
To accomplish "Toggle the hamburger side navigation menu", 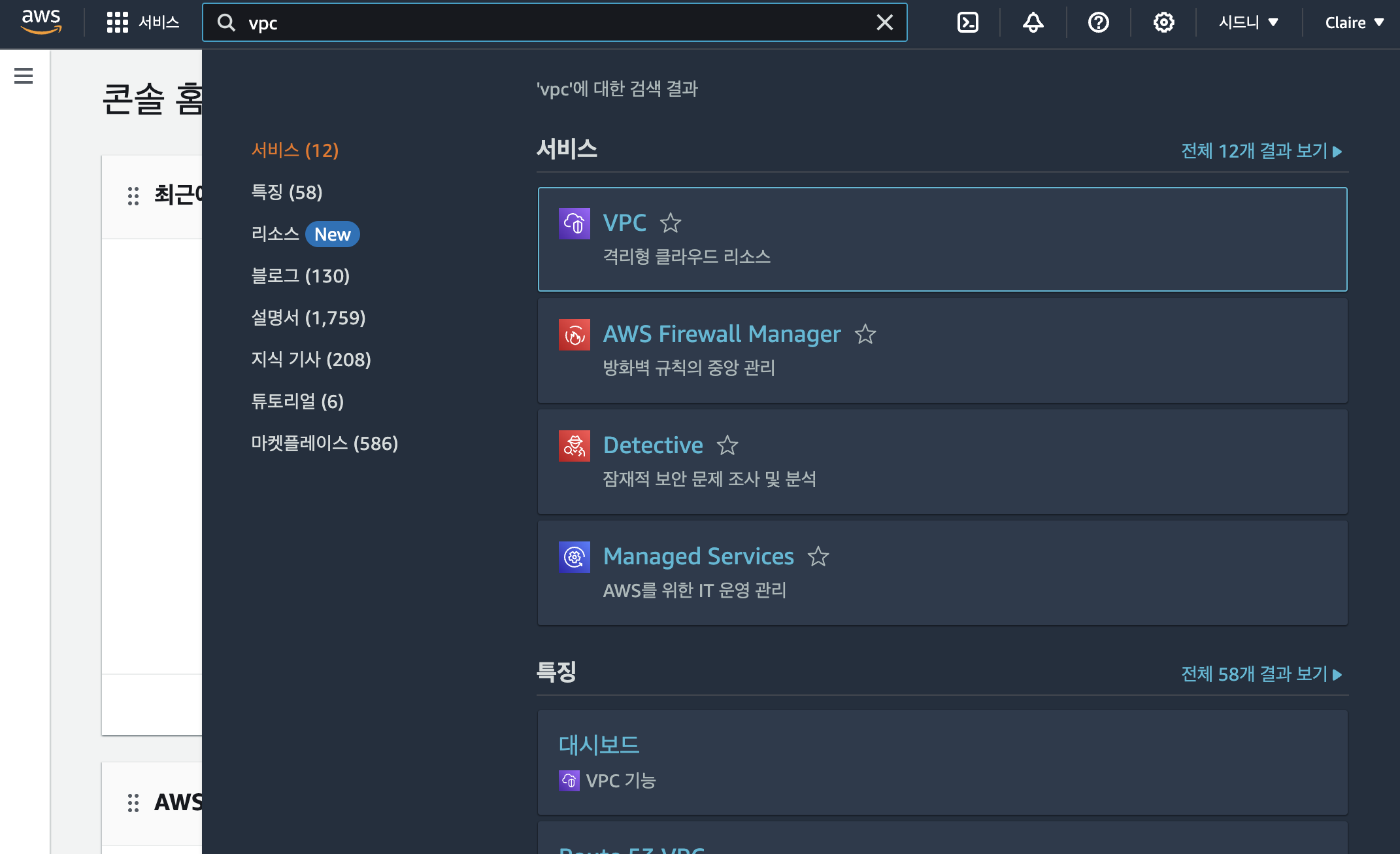I will click(x=24, y=76).
